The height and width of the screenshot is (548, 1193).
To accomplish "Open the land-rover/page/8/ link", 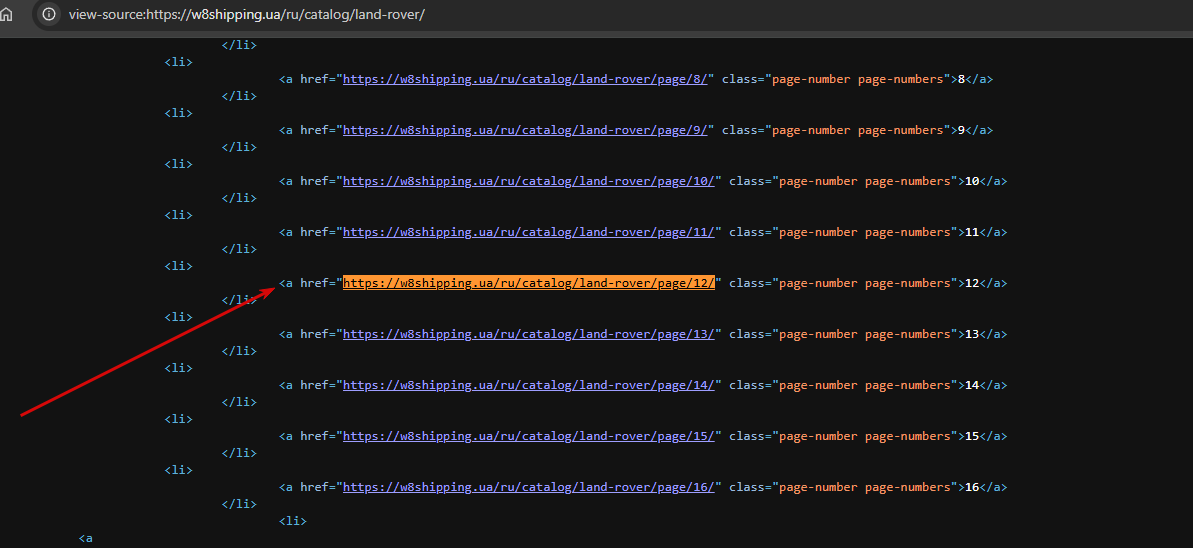I will pos(525,79).
